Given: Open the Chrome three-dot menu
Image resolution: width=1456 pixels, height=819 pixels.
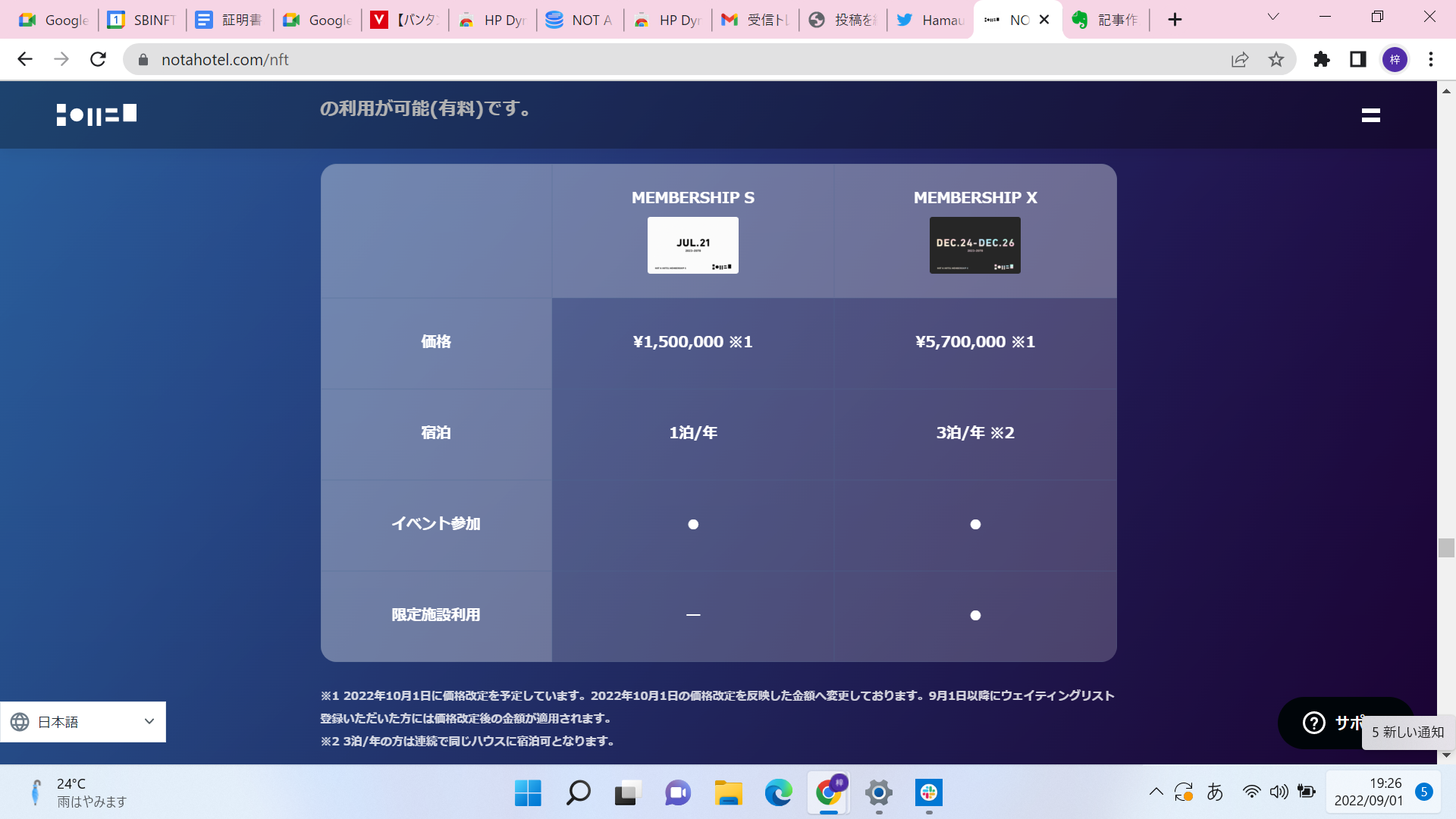Looking at the screenshot, I should 1431,59.
